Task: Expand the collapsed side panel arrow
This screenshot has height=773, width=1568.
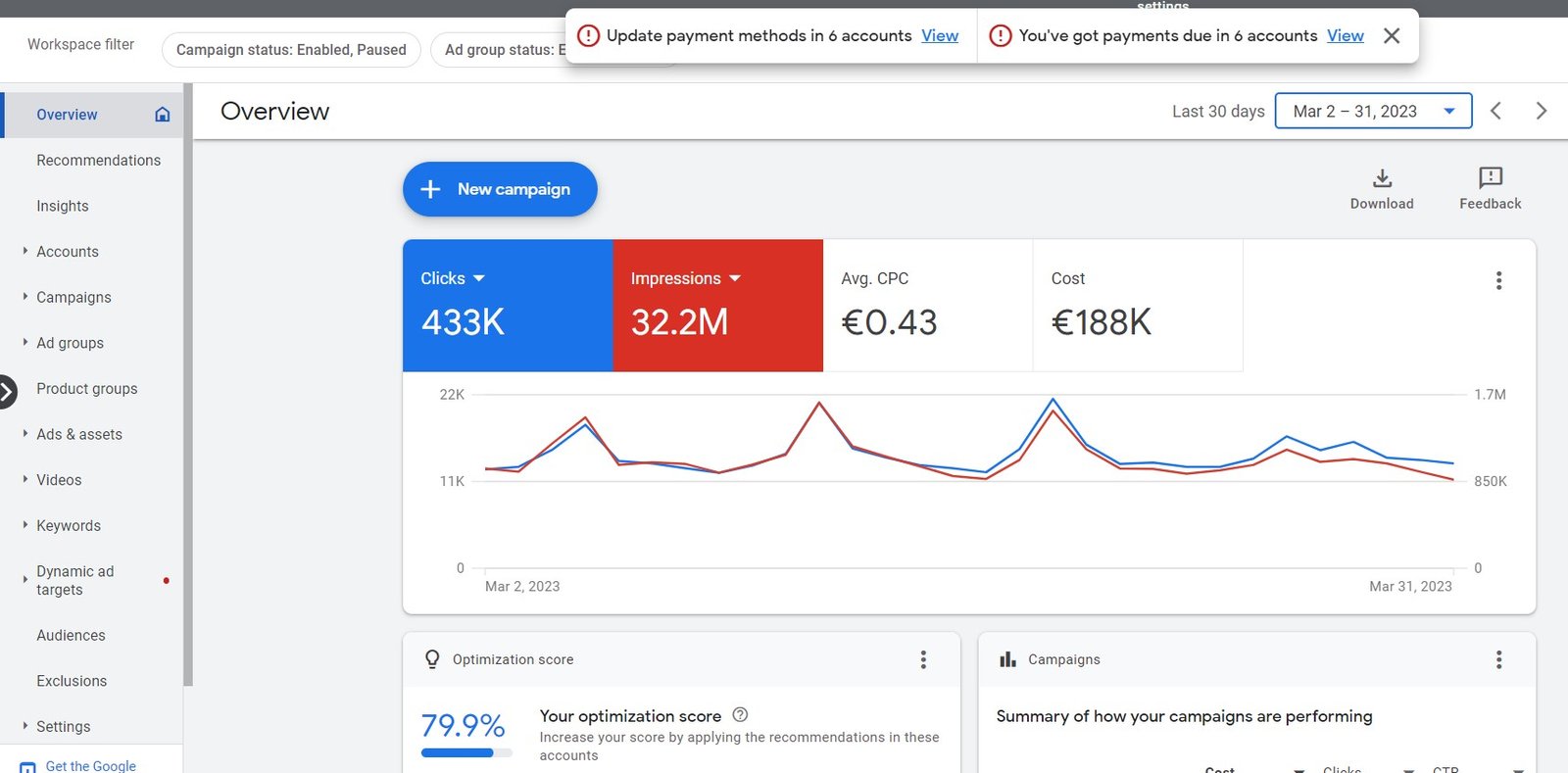Action: [7, 392]
